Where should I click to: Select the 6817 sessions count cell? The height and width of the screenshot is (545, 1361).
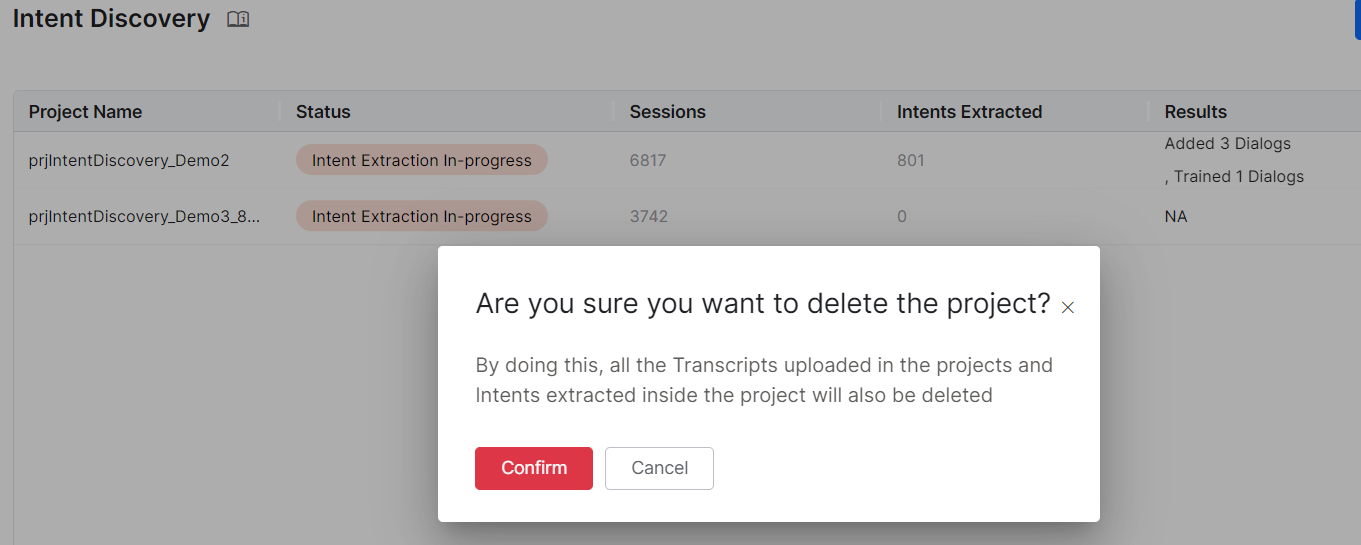pyautogui.click(x=648, y=160)
